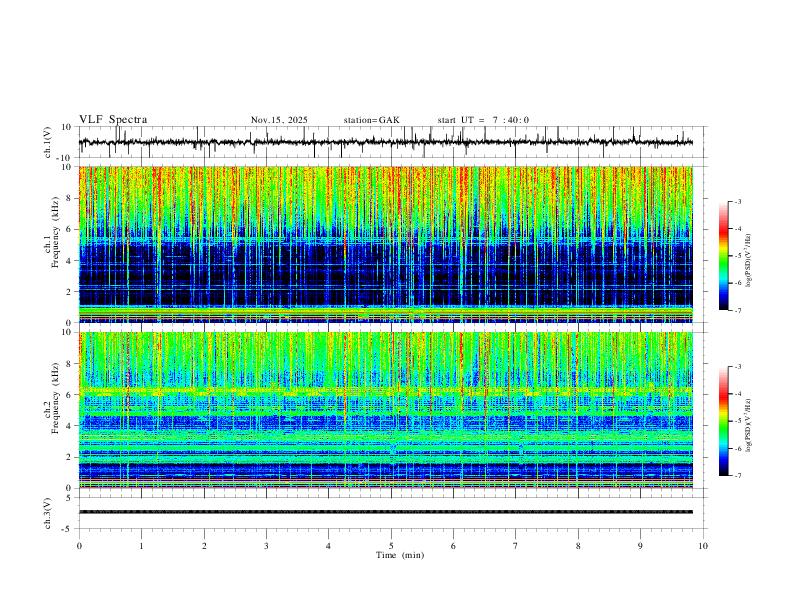The width and height of the screenshot is (792, 612).
Task: Select the "Time (min)" axis label
Action: coord(400,555)
